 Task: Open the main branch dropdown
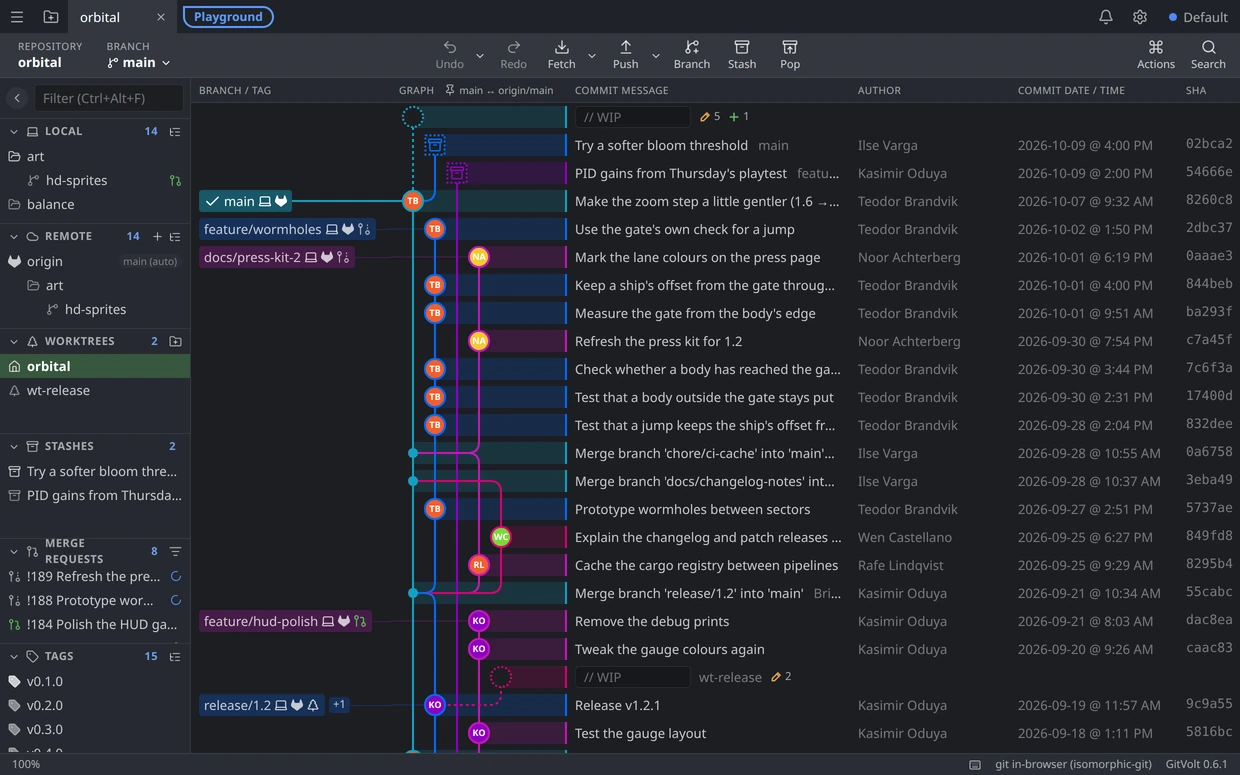click(138, 62)
